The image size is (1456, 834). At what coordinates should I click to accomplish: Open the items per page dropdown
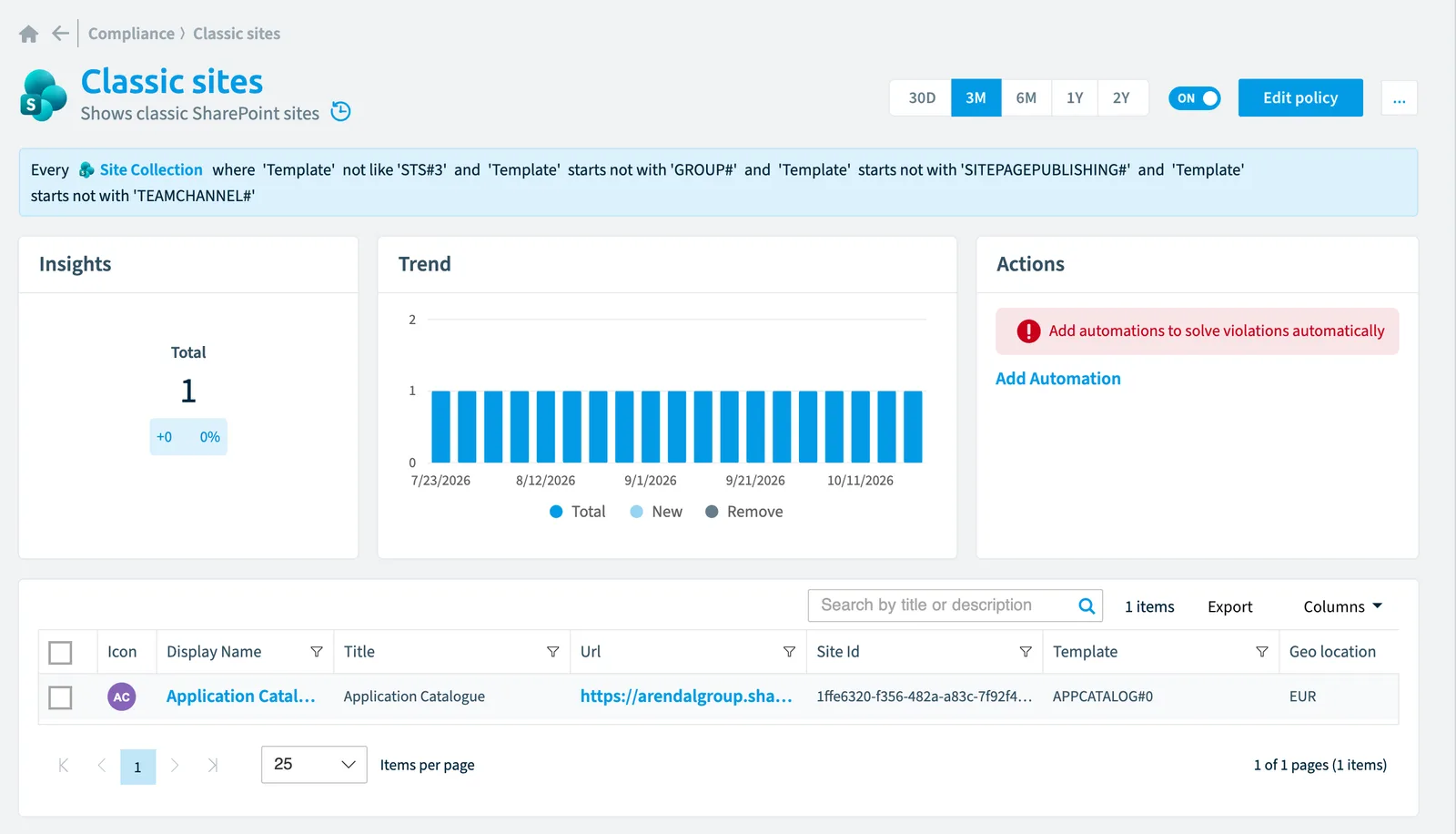(314, 765)
